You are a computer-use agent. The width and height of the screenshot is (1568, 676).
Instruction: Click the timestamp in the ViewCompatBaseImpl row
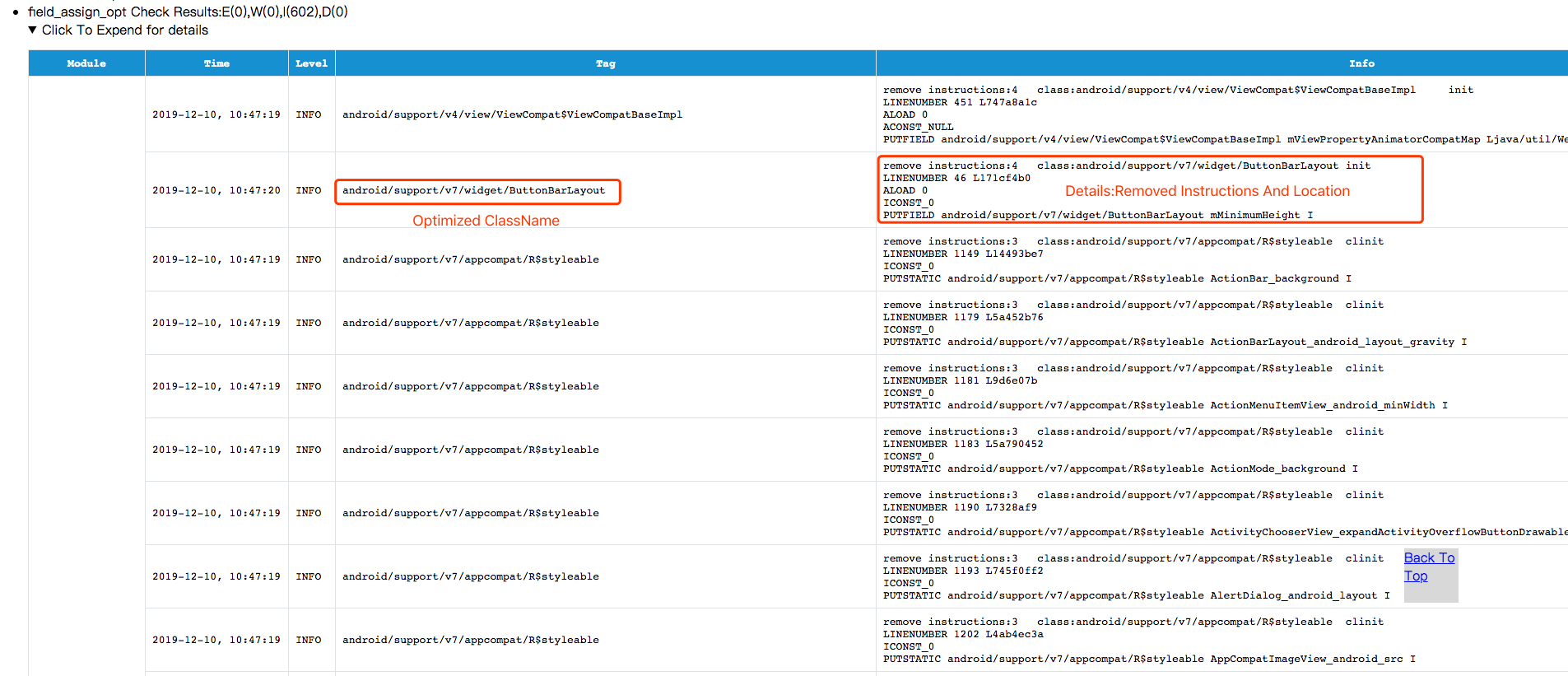pos(216,114)
